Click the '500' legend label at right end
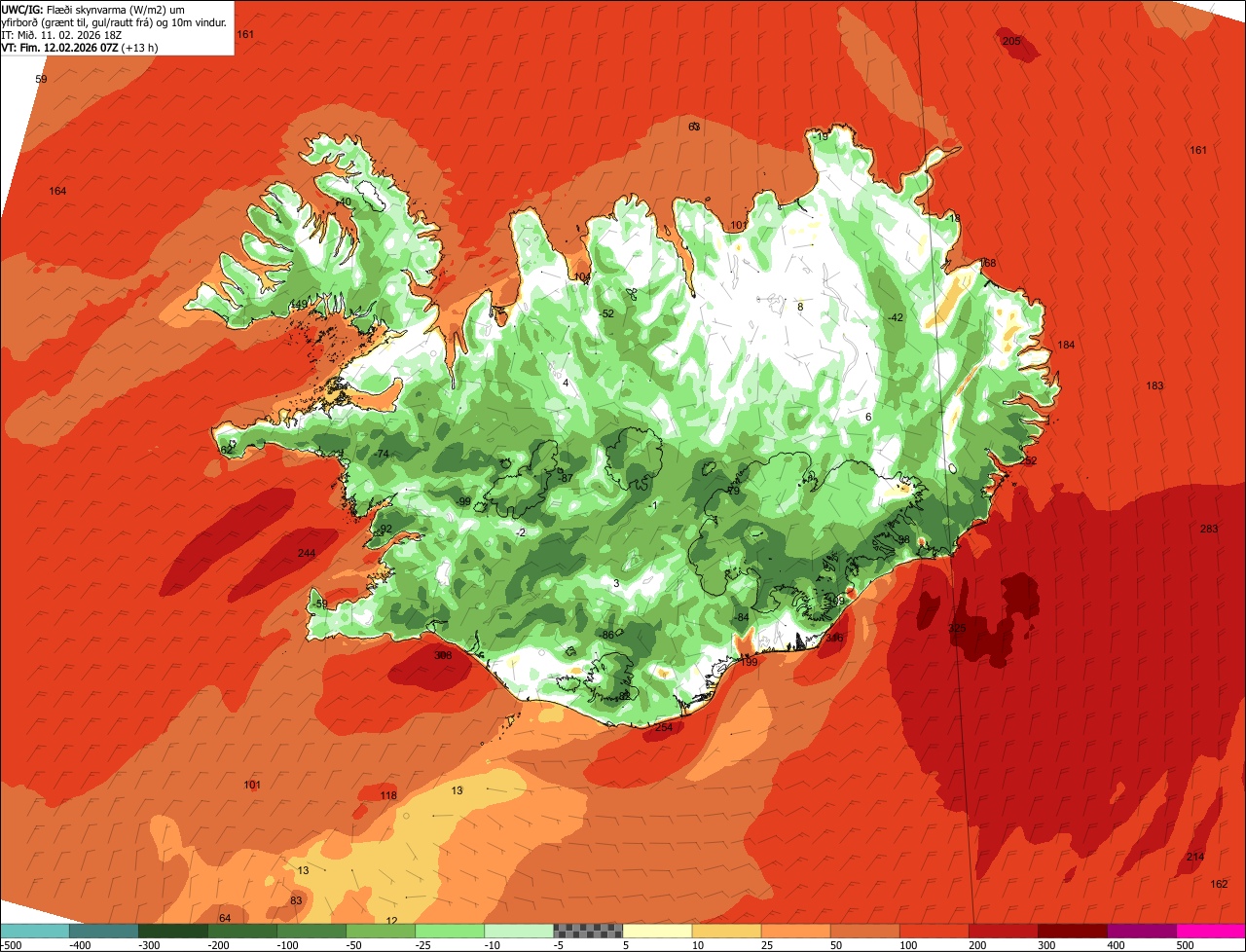This screenshot has height=952, width=1246. [1185, 945]
